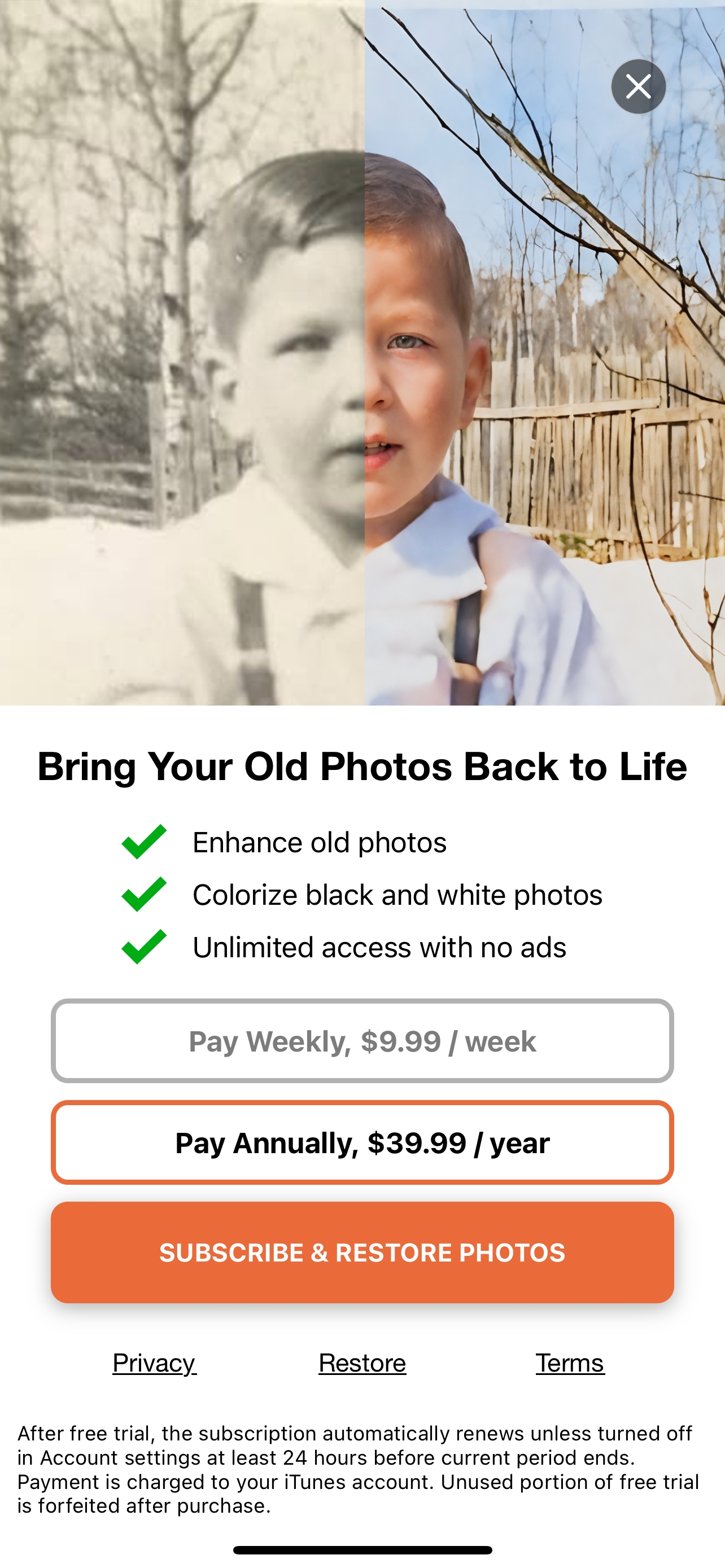This screenshot has height=1568, width=725.
Task: Click the green checkmark beside Enhance old photos
Action: pyautogui.click(x=145, y=842)
